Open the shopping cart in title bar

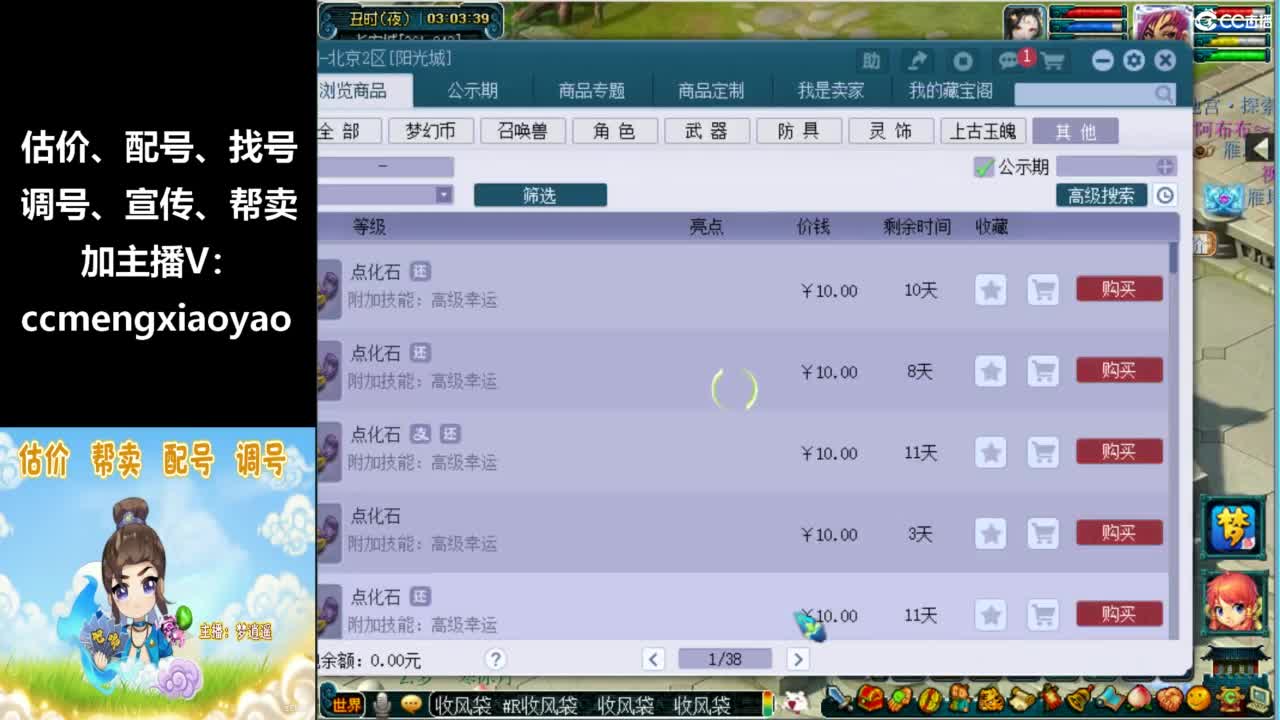1052,61
